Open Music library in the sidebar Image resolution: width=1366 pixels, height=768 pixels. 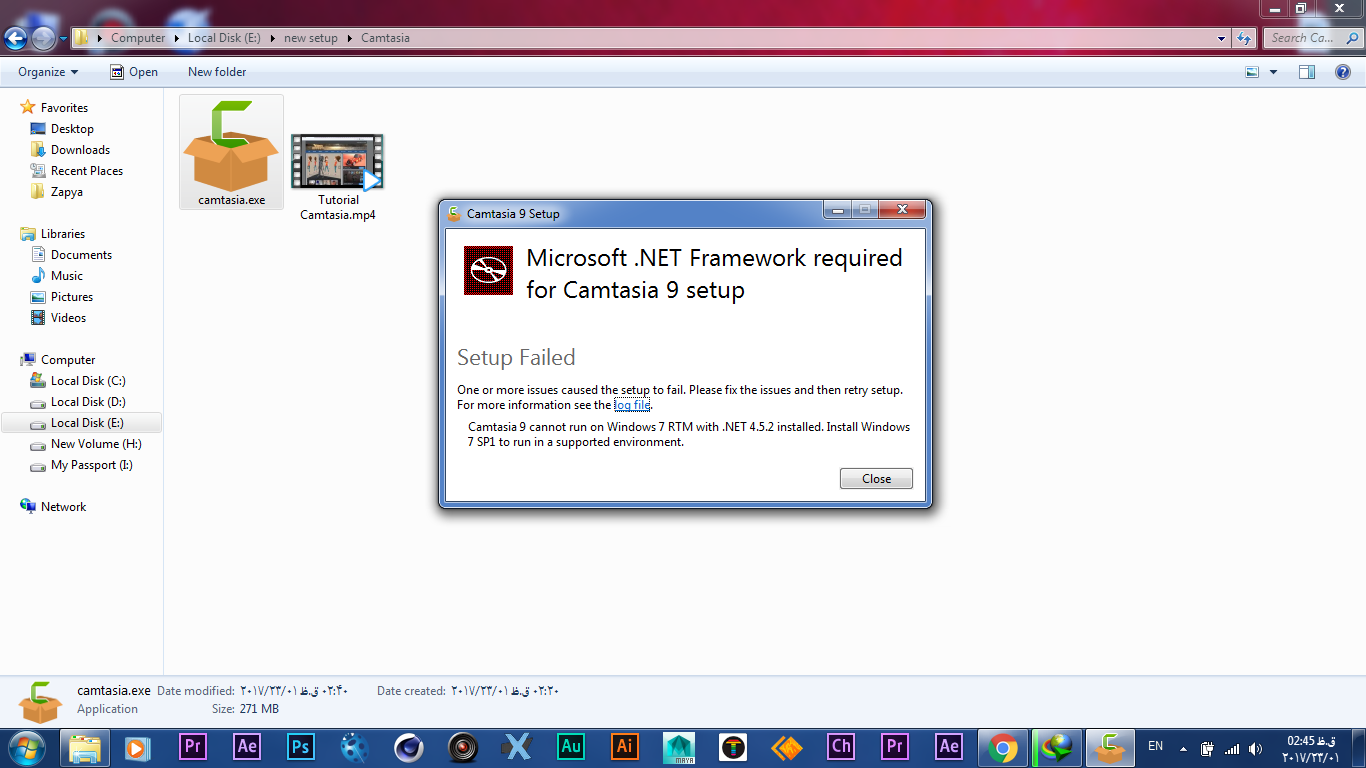coord(67,276)
